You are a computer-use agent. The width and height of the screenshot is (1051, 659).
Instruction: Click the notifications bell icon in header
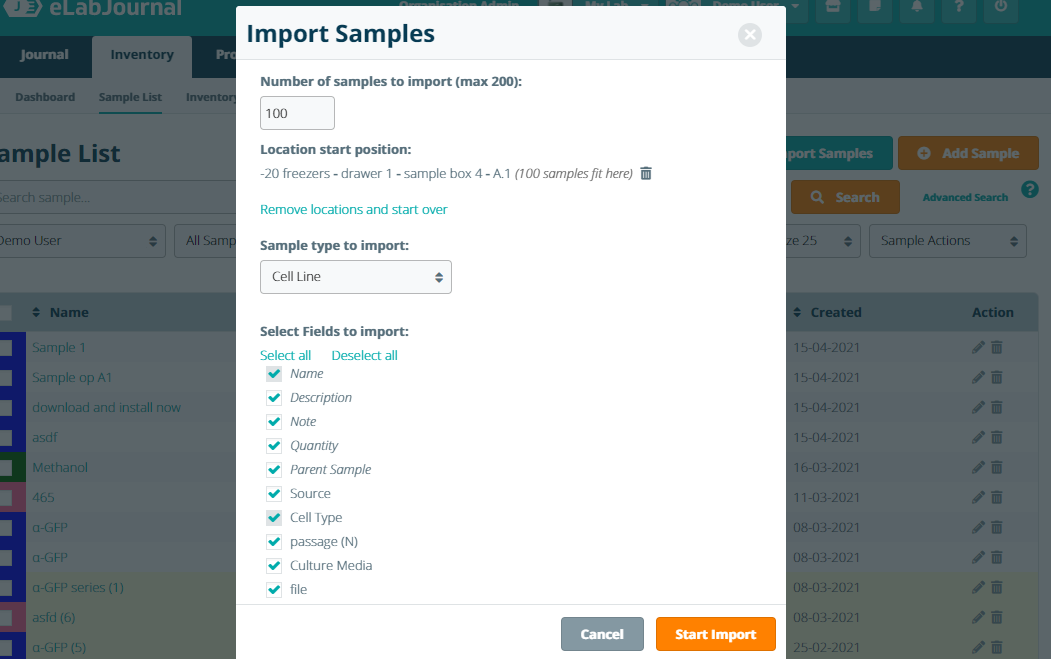tap(916, 8)
